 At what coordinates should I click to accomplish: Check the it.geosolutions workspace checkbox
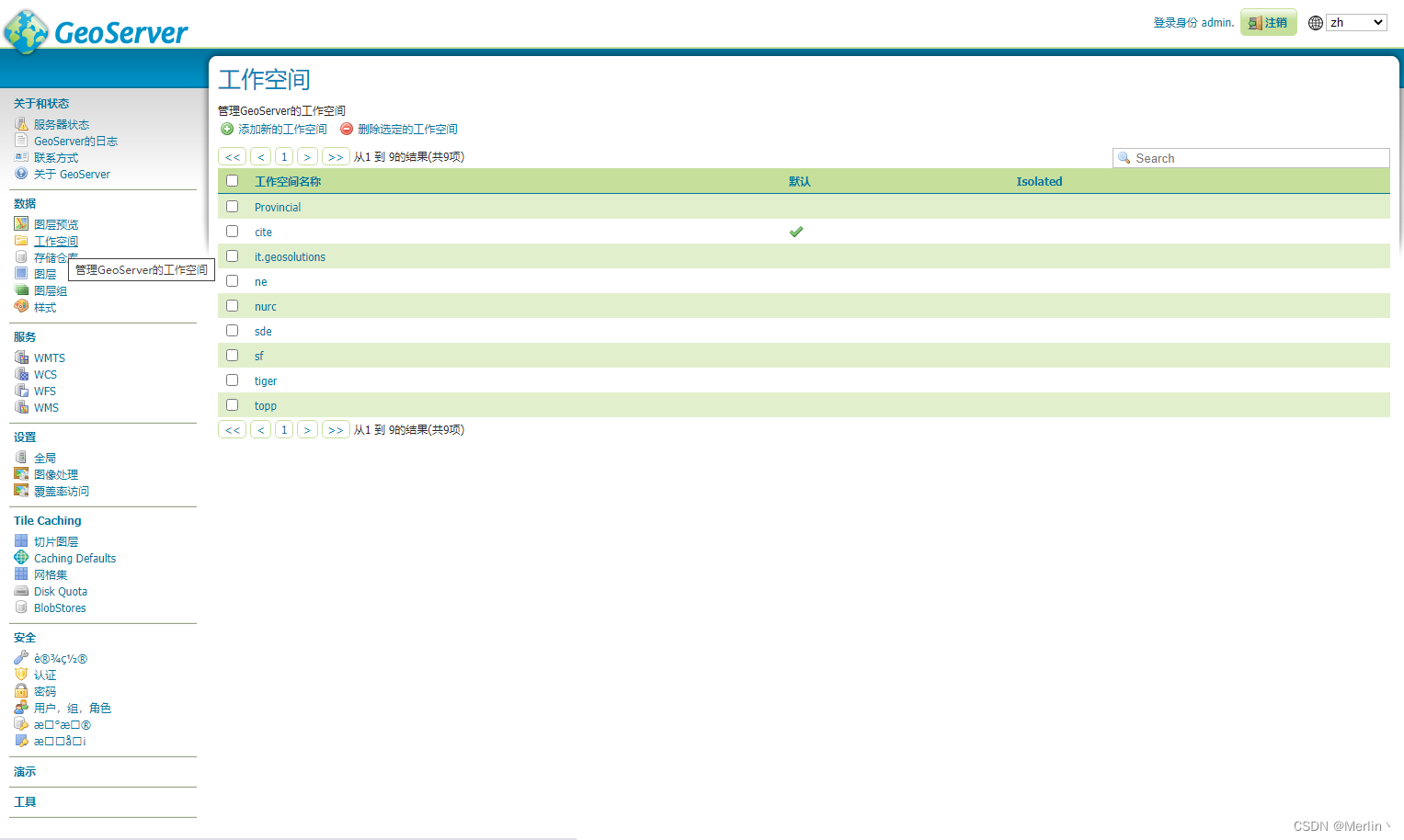click(x=233, y=256)
